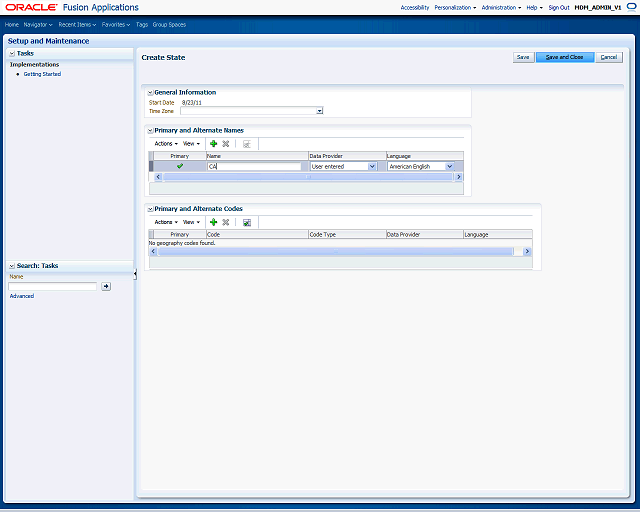Open Recent Items menu
Image resolution: width=640 pixels, height=512 pixels.
(77, 24)
